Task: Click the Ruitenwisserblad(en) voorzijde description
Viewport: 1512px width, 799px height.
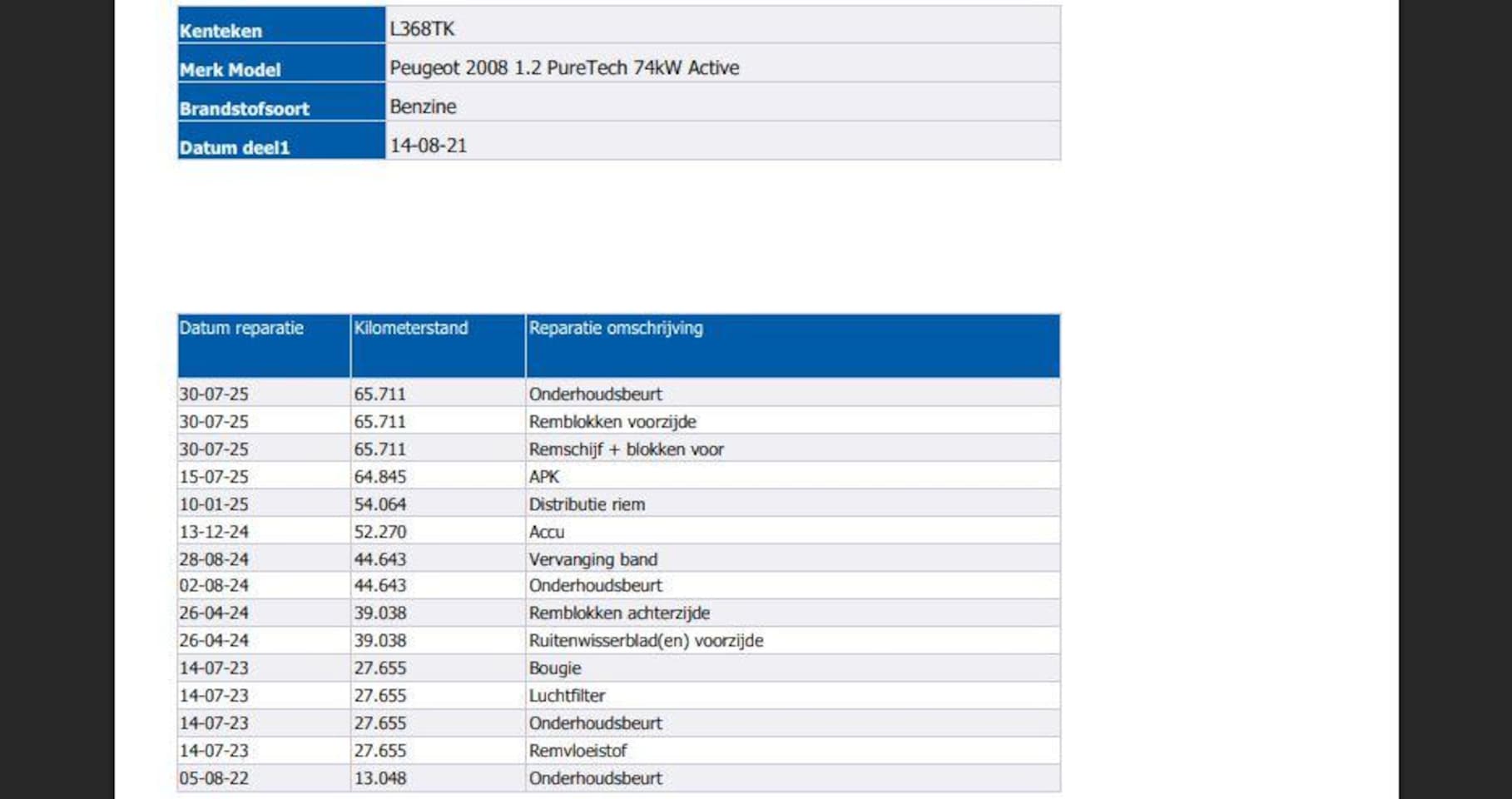Action: 646,641
